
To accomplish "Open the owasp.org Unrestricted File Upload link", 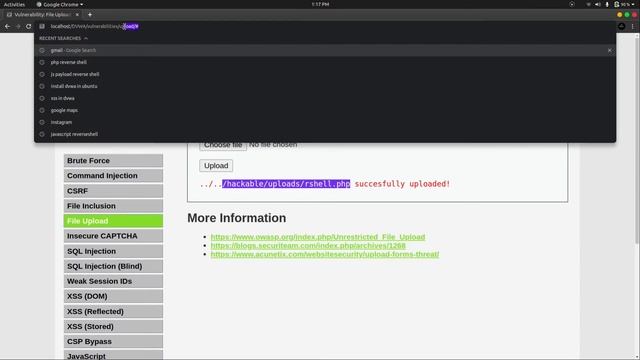I will tap(318, 237).
